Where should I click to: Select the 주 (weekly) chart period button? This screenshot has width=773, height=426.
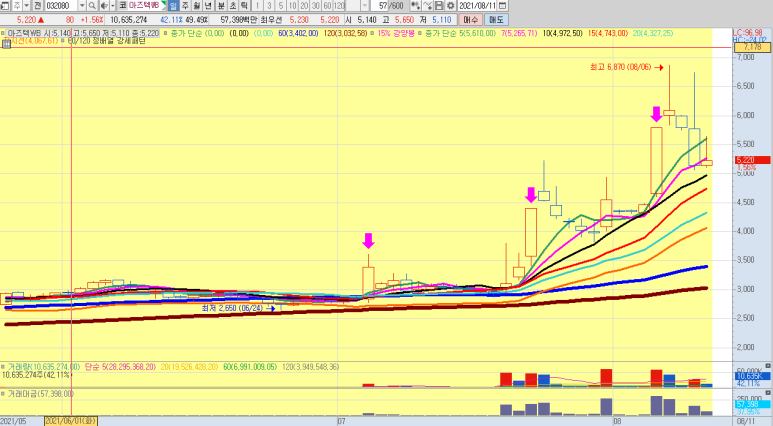click(x=185, y=6)
